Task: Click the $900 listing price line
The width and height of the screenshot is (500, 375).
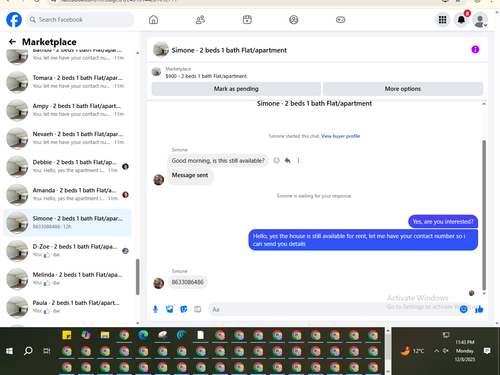Action: pyautogui.click(x=206, y=76)
